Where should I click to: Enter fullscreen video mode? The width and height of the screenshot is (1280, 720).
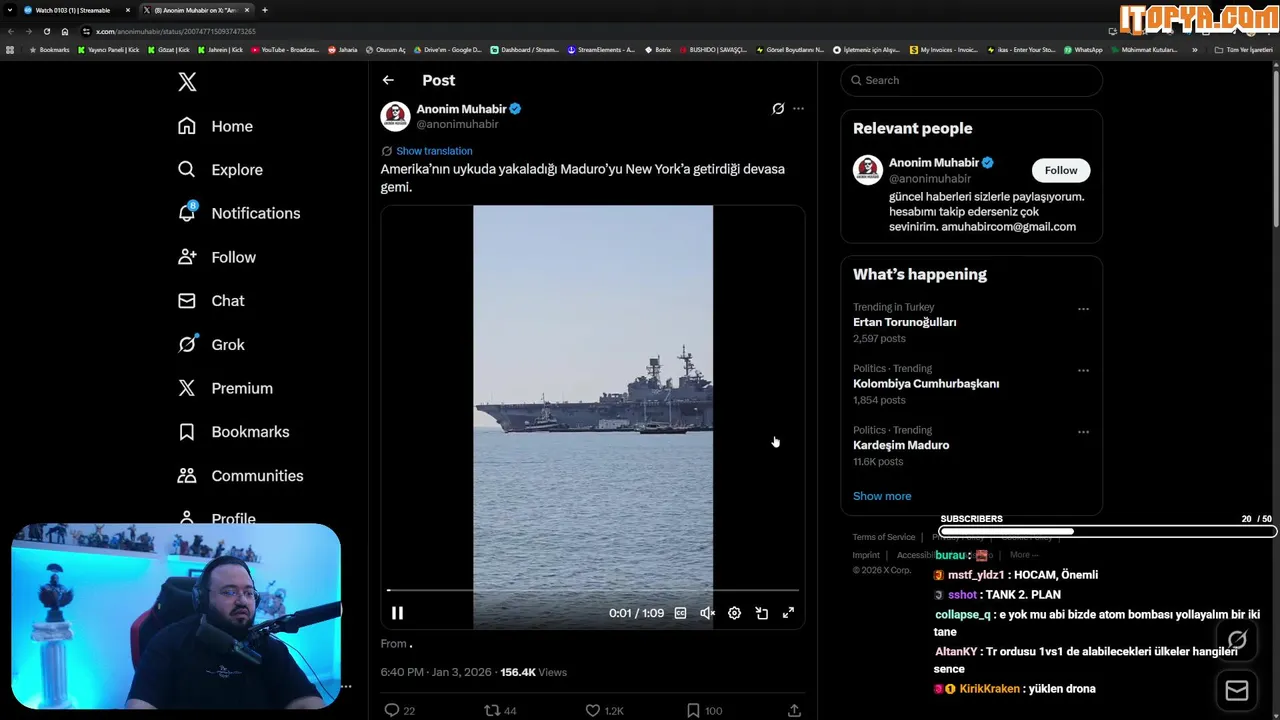click(788, 613)
